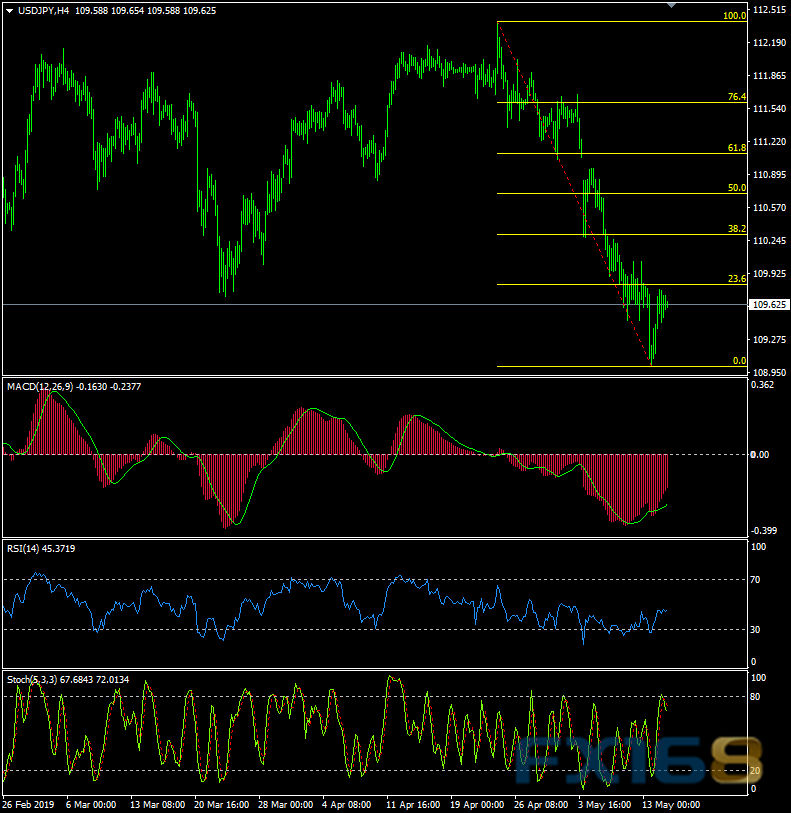Click the current price tag 109.625
The height and width of the screenshot is (813, 791).
click(x=768, y=304)
